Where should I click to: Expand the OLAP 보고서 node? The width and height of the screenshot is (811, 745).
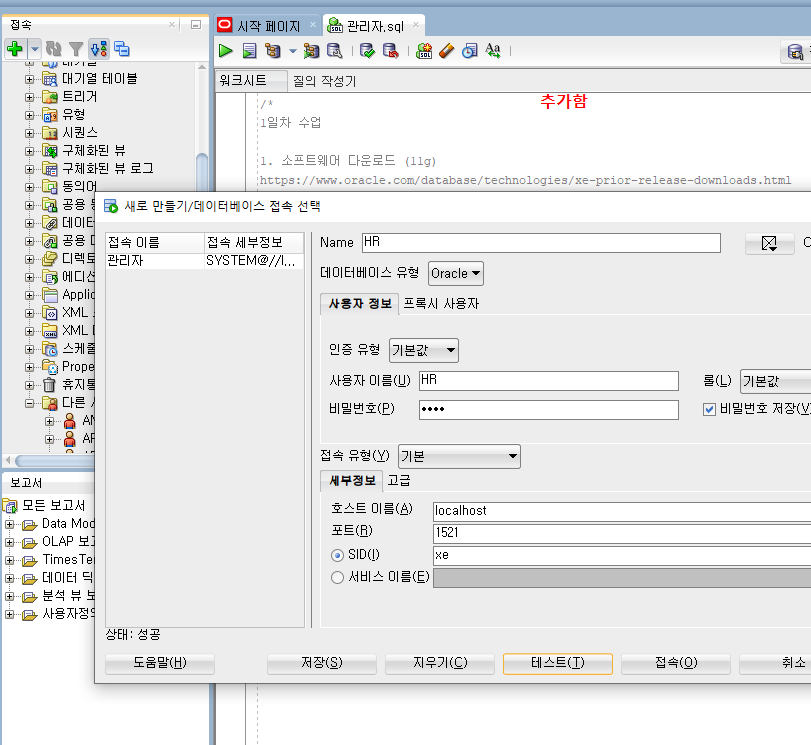(9, 542)
